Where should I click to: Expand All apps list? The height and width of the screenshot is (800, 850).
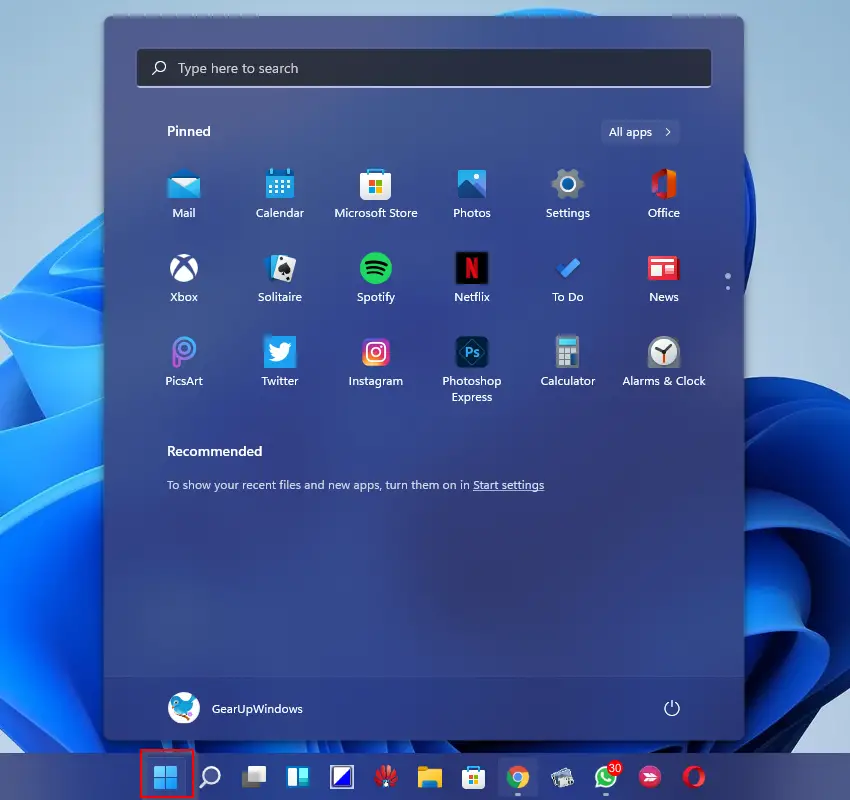point(640,132)
